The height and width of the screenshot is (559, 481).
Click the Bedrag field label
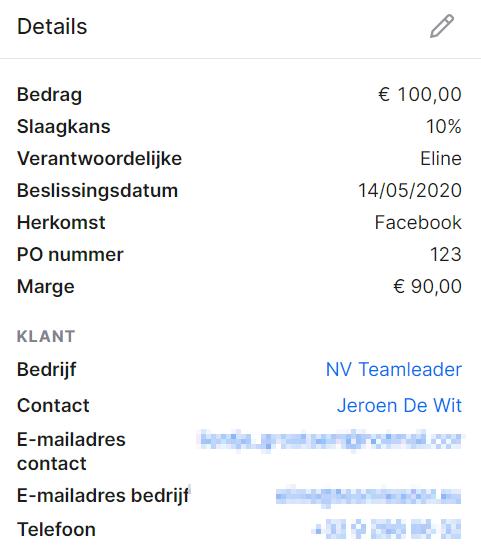[50, 95]
